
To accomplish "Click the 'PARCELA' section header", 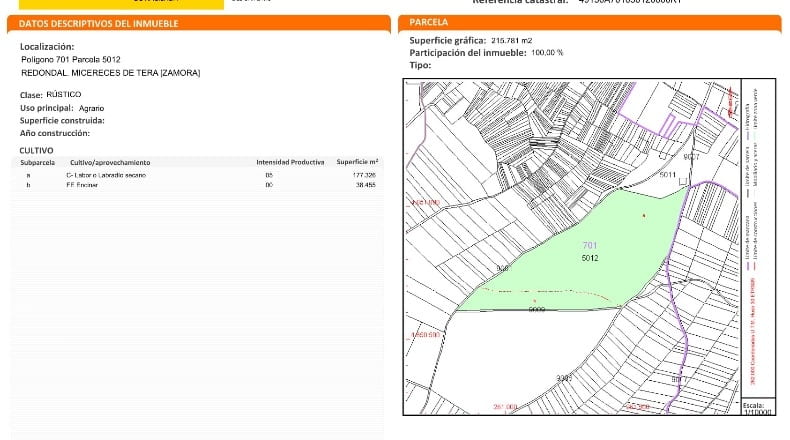I will (x=428, y=22).
